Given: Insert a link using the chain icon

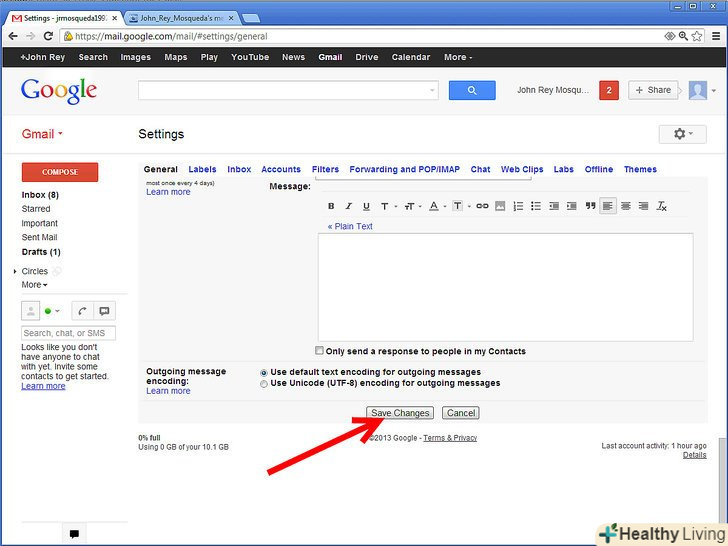Looking at the screenshot, I should (x=482, y=206).
